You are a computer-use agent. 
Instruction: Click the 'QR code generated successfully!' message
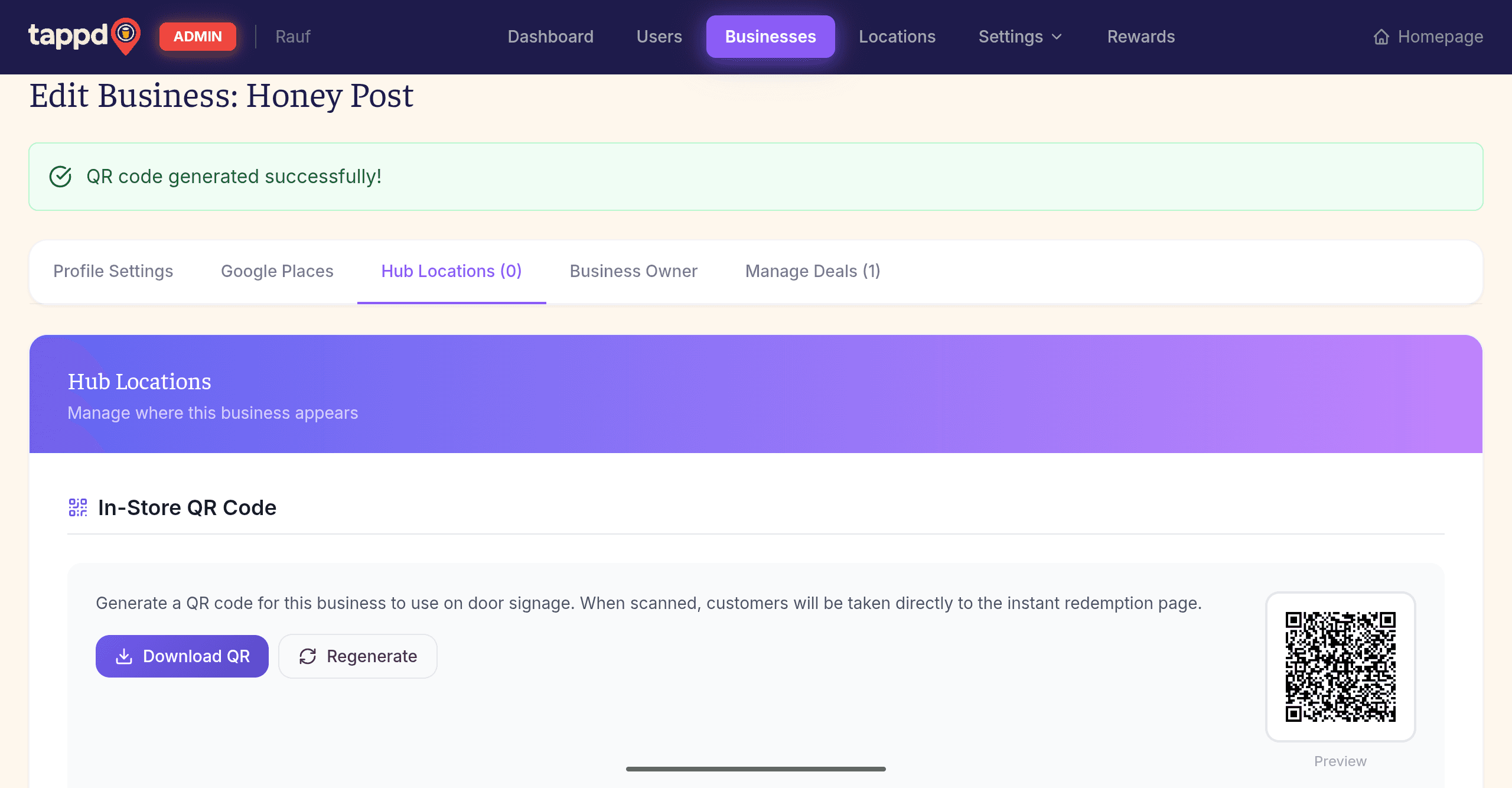[x=234, y=177]
